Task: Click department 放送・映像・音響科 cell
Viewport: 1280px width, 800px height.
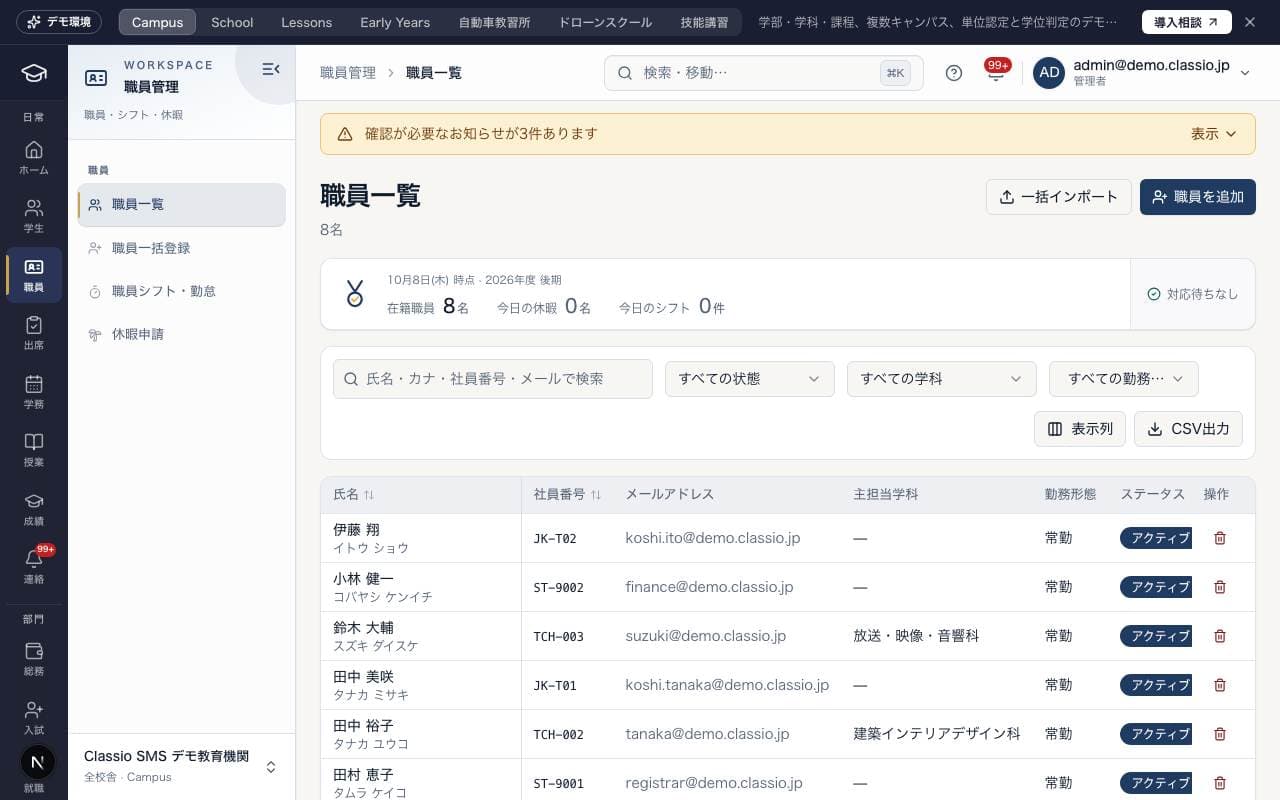Action: [916, 636]
